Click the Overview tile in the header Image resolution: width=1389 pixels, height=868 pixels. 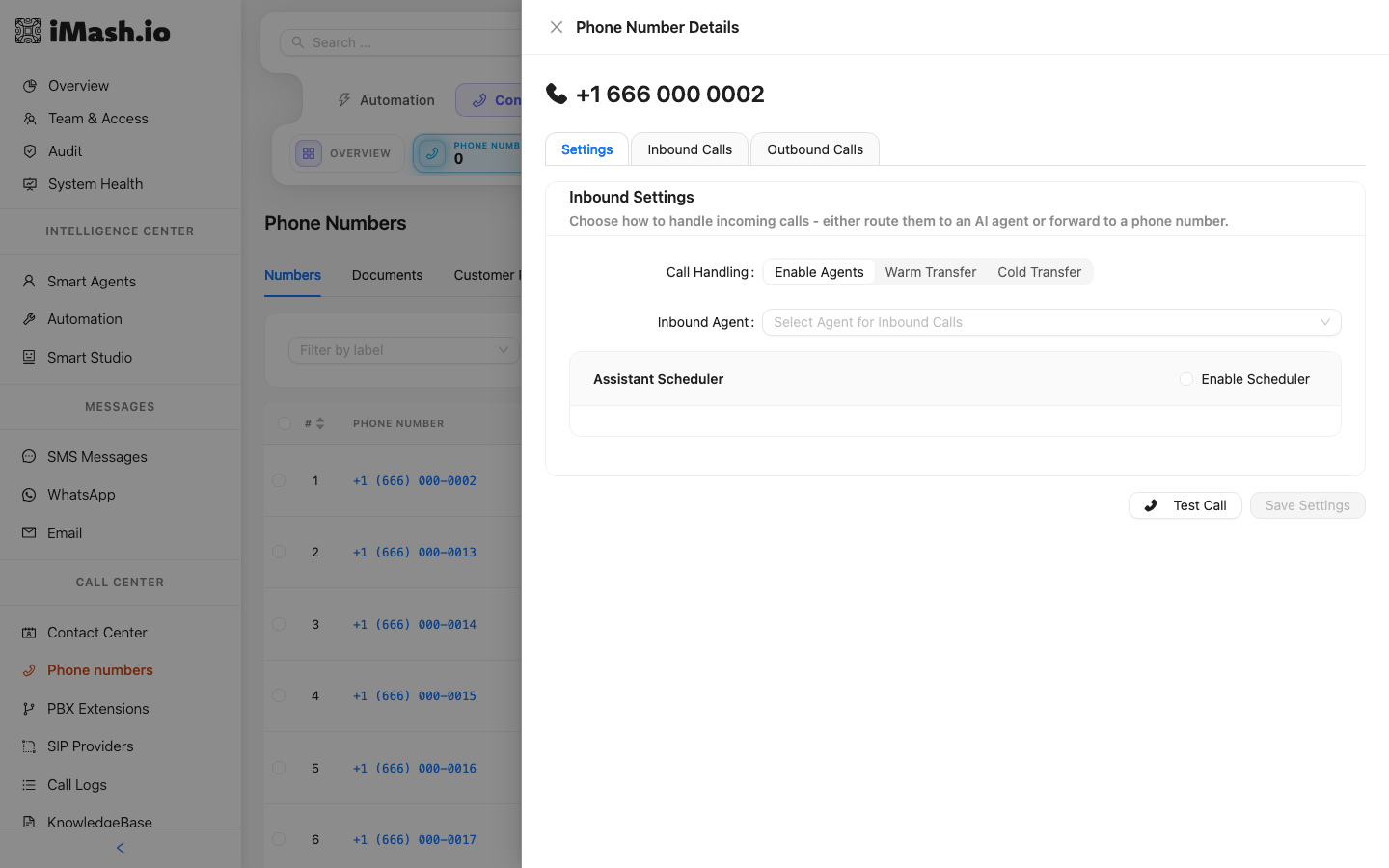(x=347, y=153)
